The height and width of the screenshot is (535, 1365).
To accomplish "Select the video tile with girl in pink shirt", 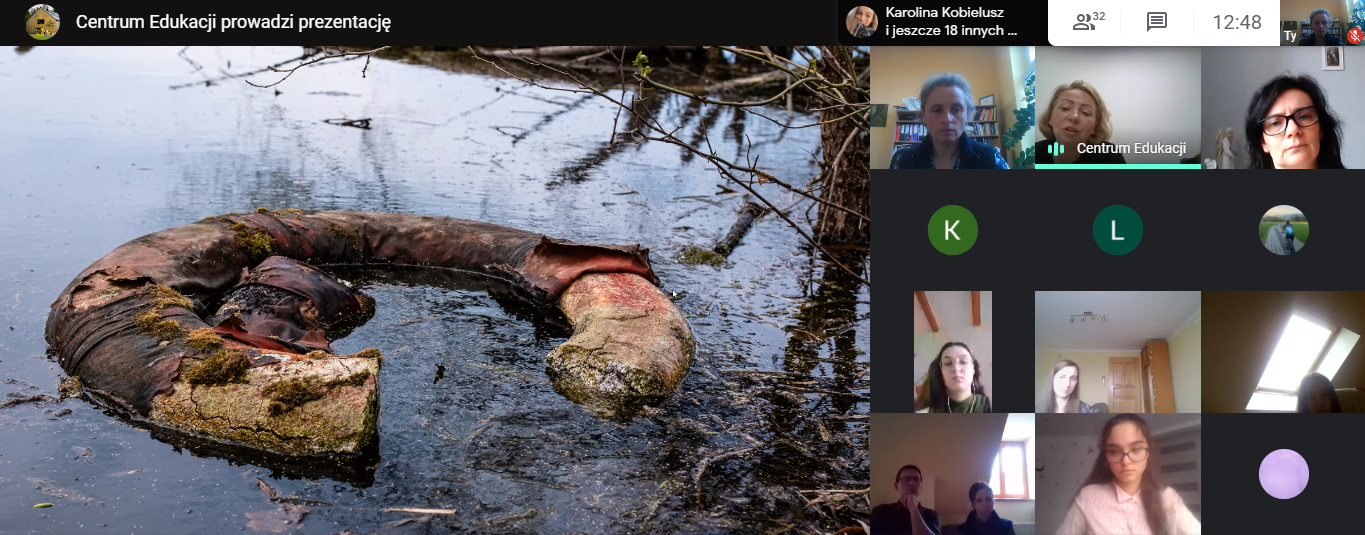I will point(1117,474).
